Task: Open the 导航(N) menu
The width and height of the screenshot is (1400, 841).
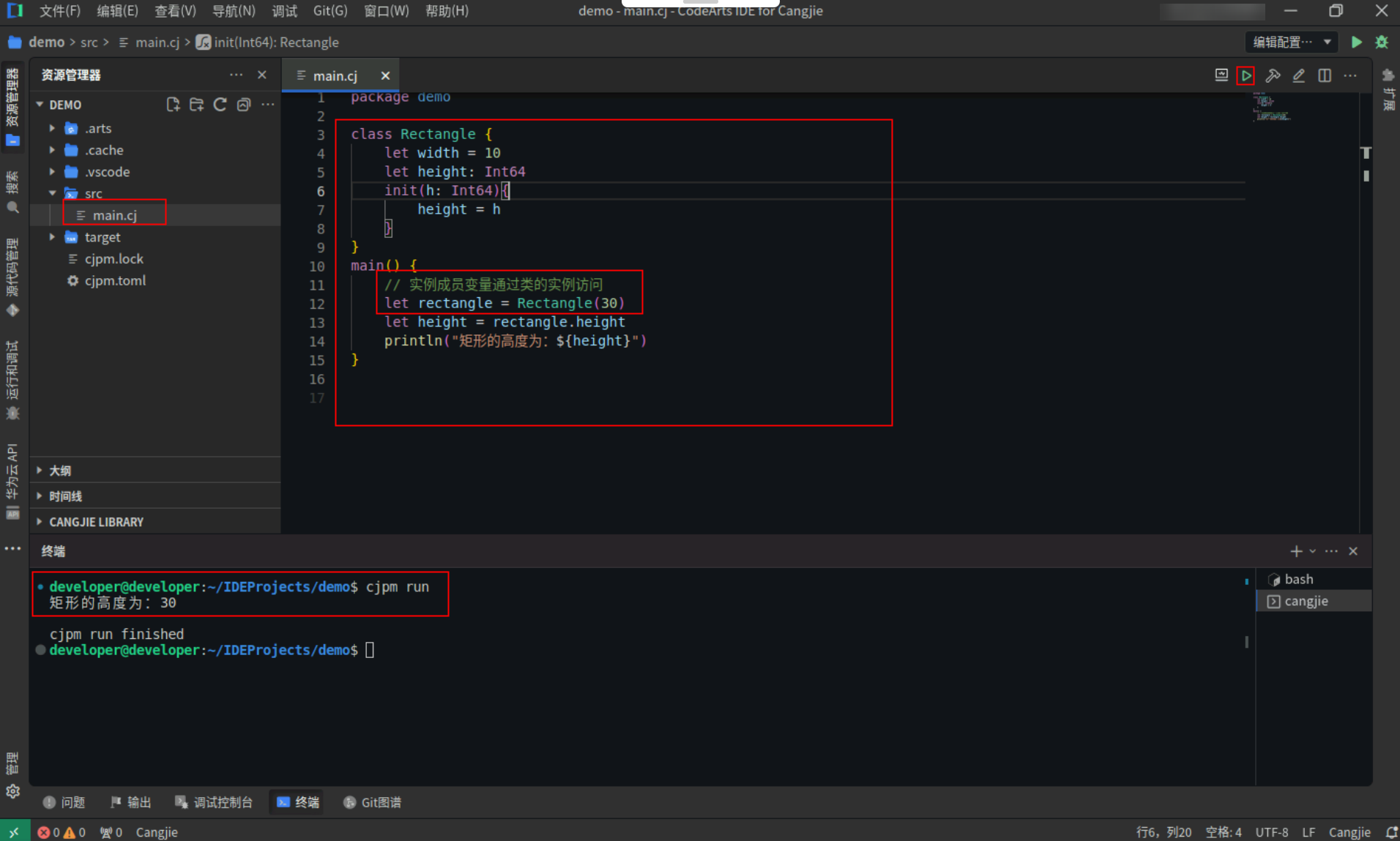Action: pyautogui.click(x=234, y=11)
